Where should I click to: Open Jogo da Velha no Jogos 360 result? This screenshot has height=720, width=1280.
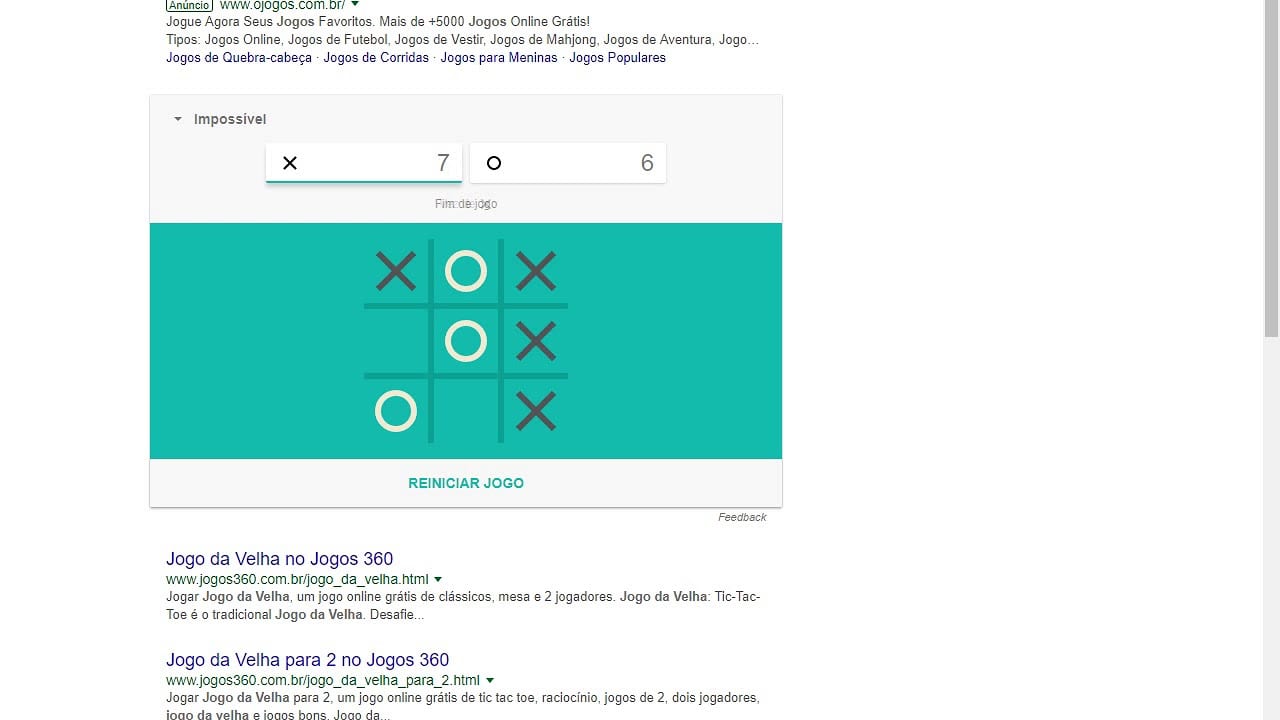click(x=280, y=559)
